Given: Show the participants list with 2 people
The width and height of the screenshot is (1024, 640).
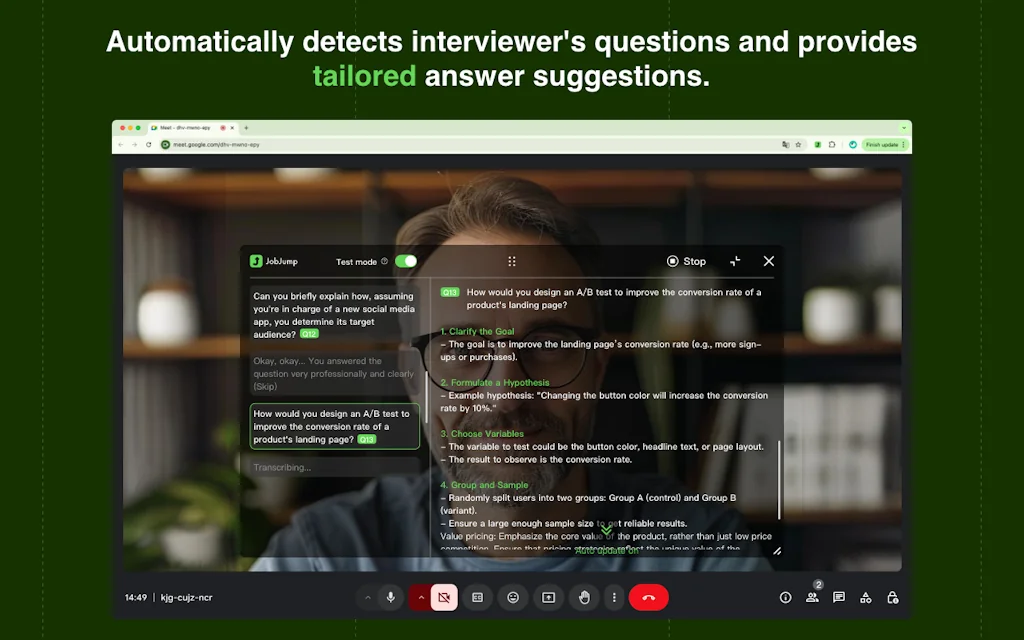Looking at the screenshot, I should (812, 597).
